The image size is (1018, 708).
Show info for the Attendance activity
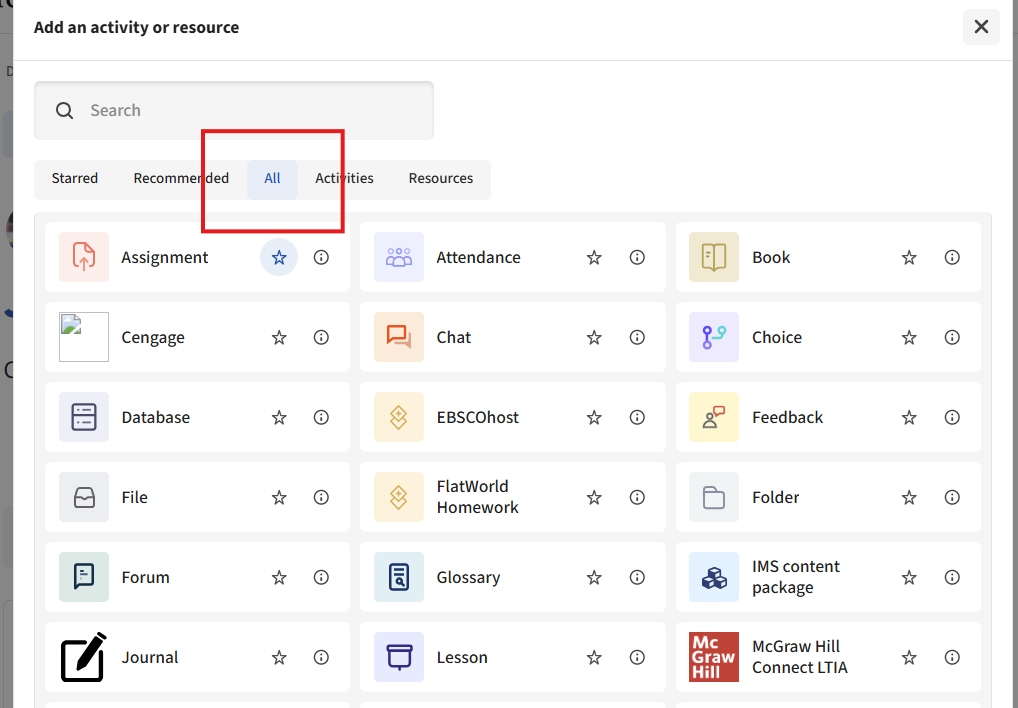tap(637, 257)
